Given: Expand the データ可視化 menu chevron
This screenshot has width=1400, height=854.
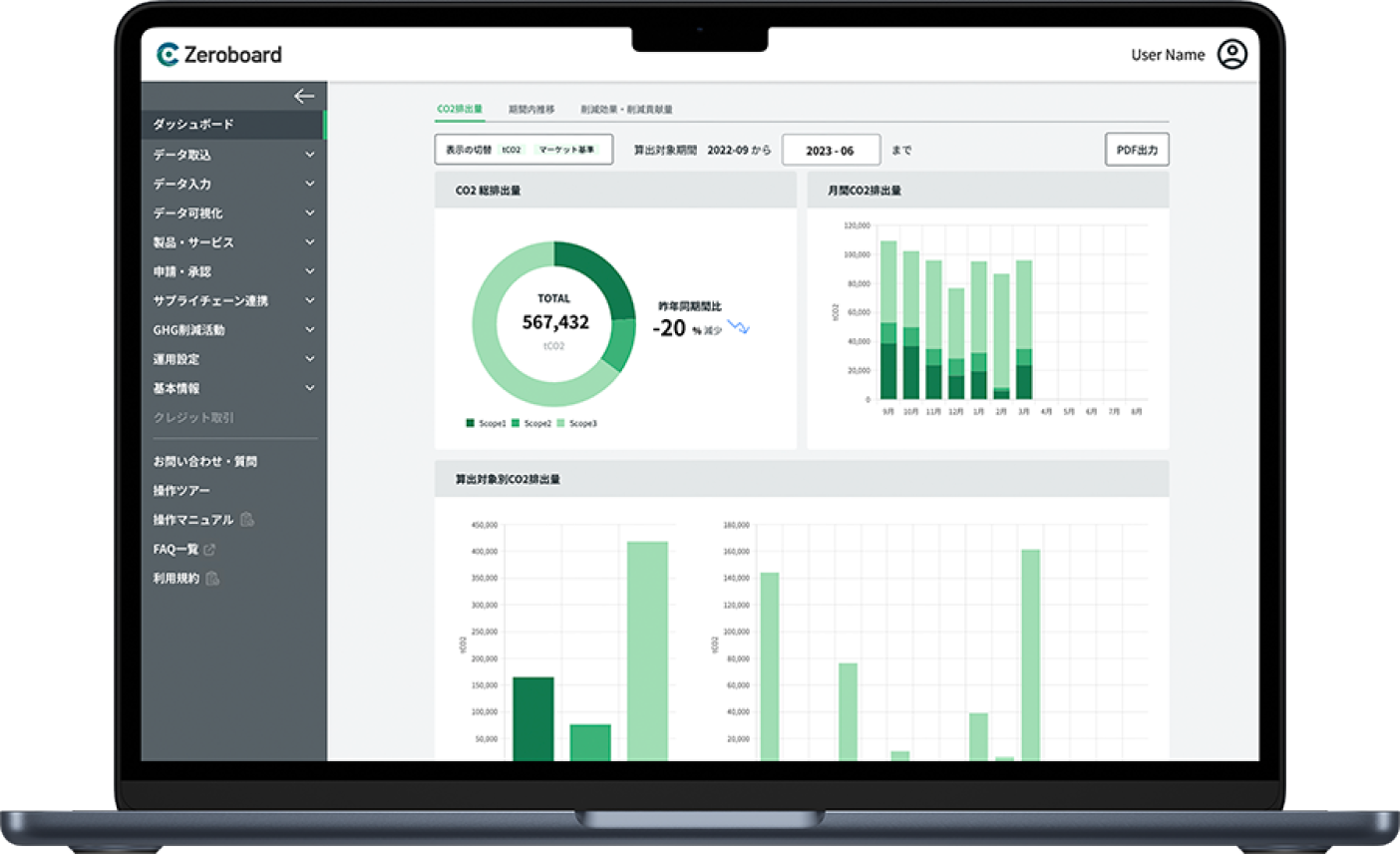Looking at the screenshot, I should (x=310, y=213).
